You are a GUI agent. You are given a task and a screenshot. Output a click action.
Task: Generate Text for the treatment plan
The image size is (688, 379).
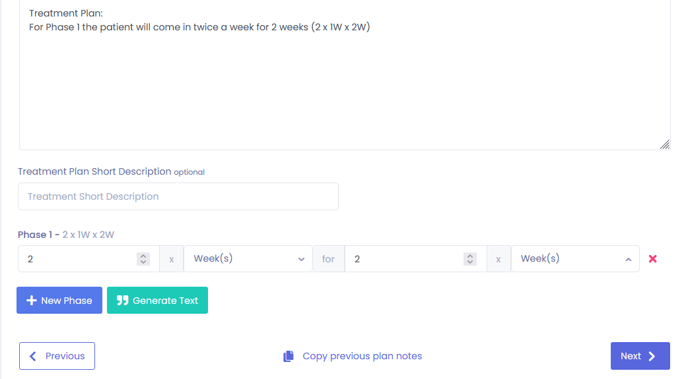click(157, 300)
